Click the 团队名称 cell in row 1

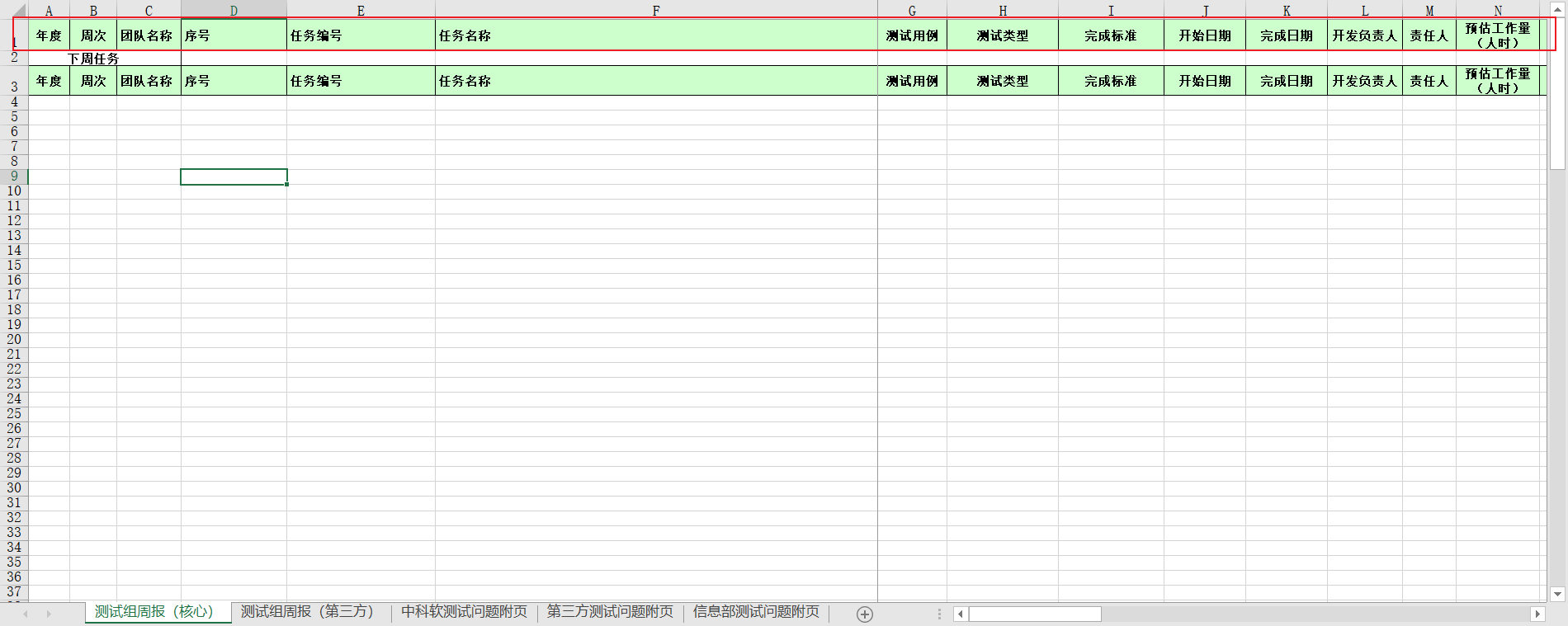pyautogui.click(x=149, y=35)
